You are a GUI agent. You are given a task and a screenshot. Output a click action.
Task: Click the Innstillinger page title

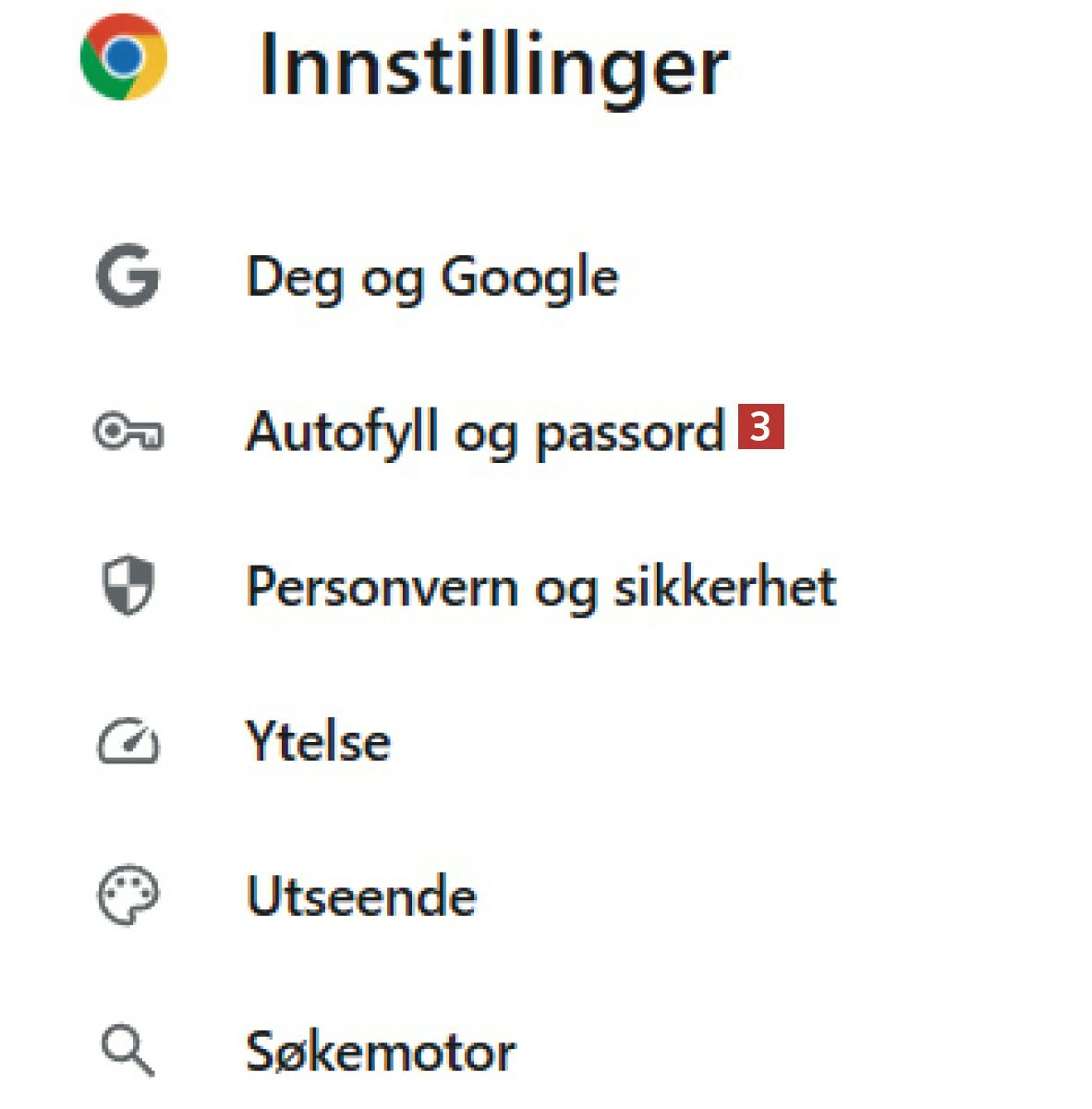coord(494,65)
